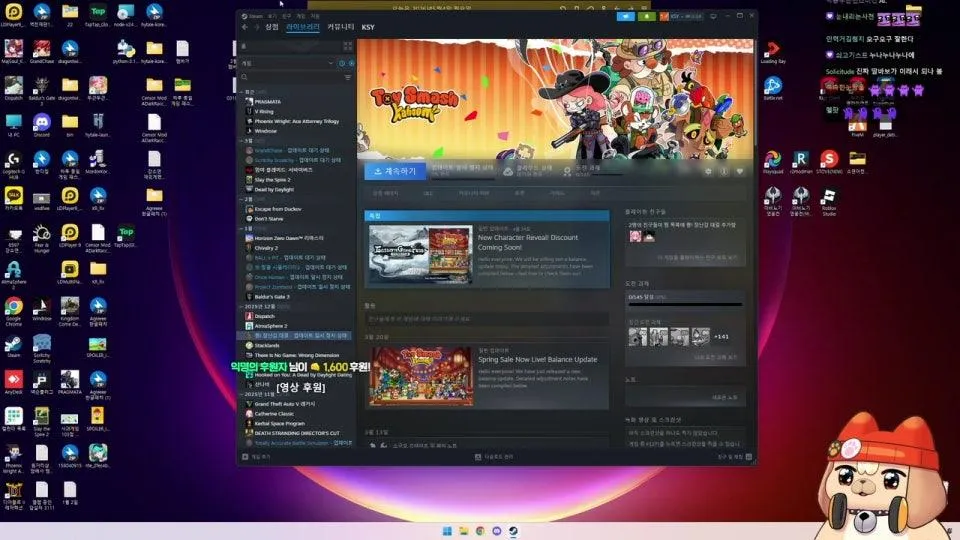Select Stacklands in the game list
The image size is (960, 540).
click(x=267, y=345)
